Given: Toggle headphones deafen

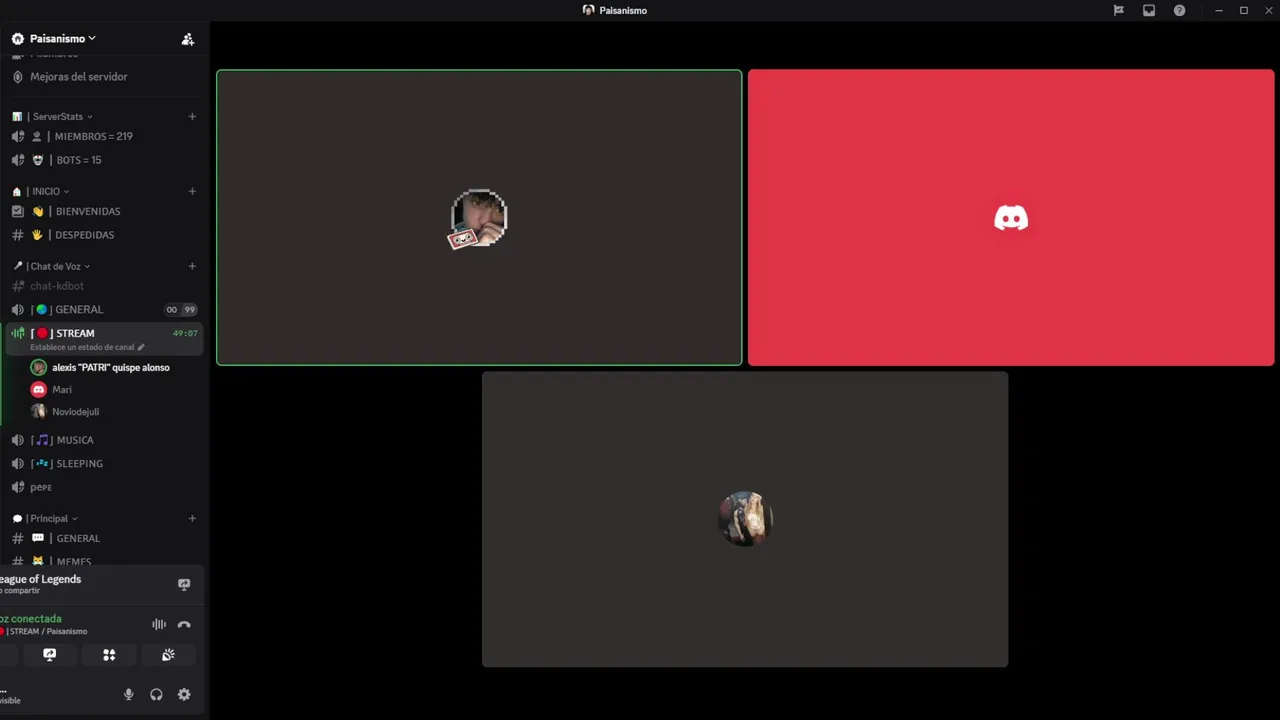Looking at the screenshot, I should click(x=156, y=695).
